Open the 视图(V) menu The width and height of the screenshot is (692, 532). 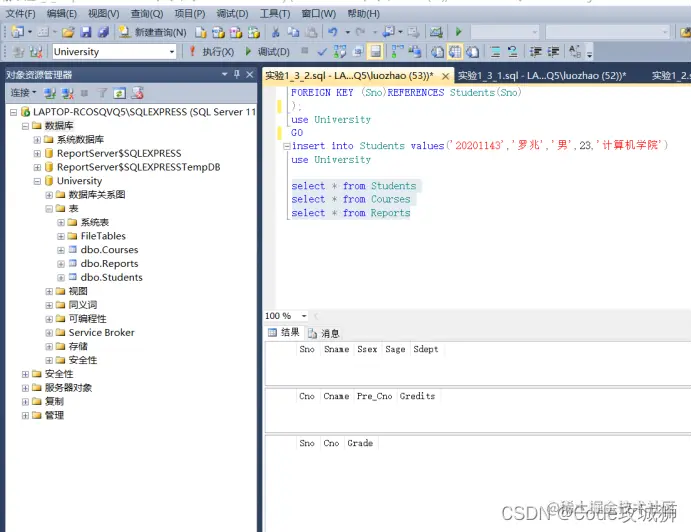pyautogui.click(x=103, y=14)
